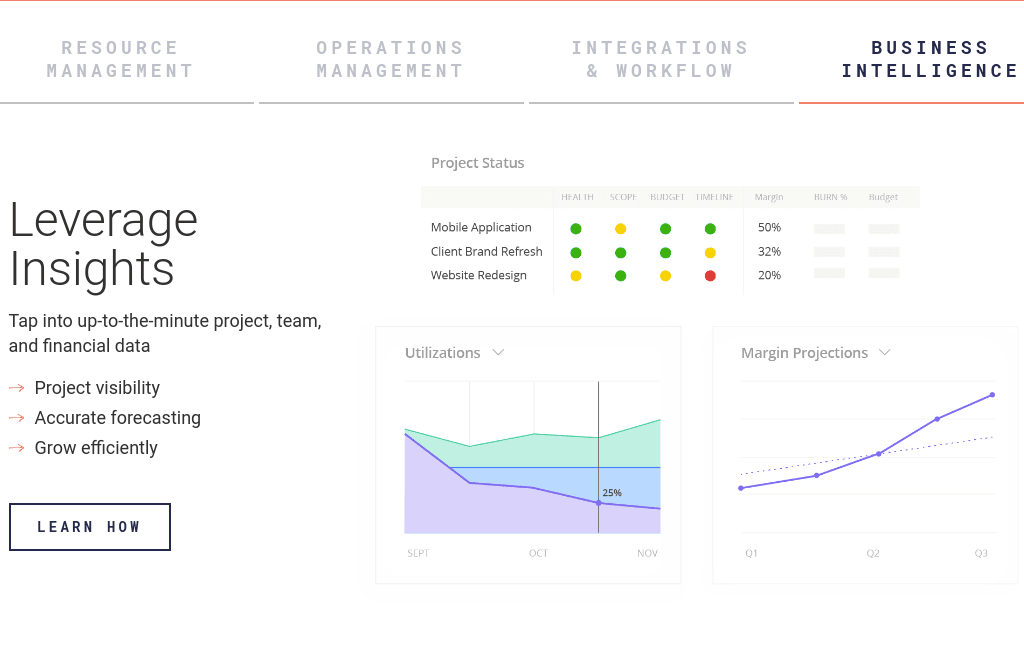
Task: Click the OCT label on Utilizations chart
Action: point(538,553)
